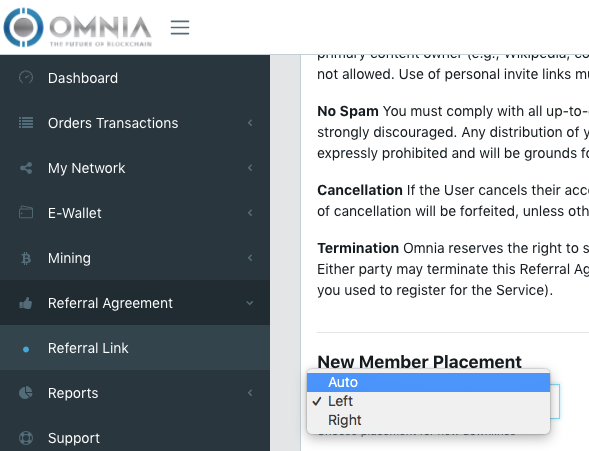The height and width of the screenshot is (451, 589).
Task: Open the Dashboard menu item
Action: click(x=135, y=78)
